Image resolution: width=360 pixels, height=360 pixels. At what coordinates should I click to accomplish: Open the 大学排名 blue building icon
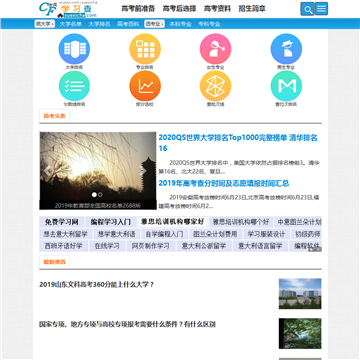74,49
